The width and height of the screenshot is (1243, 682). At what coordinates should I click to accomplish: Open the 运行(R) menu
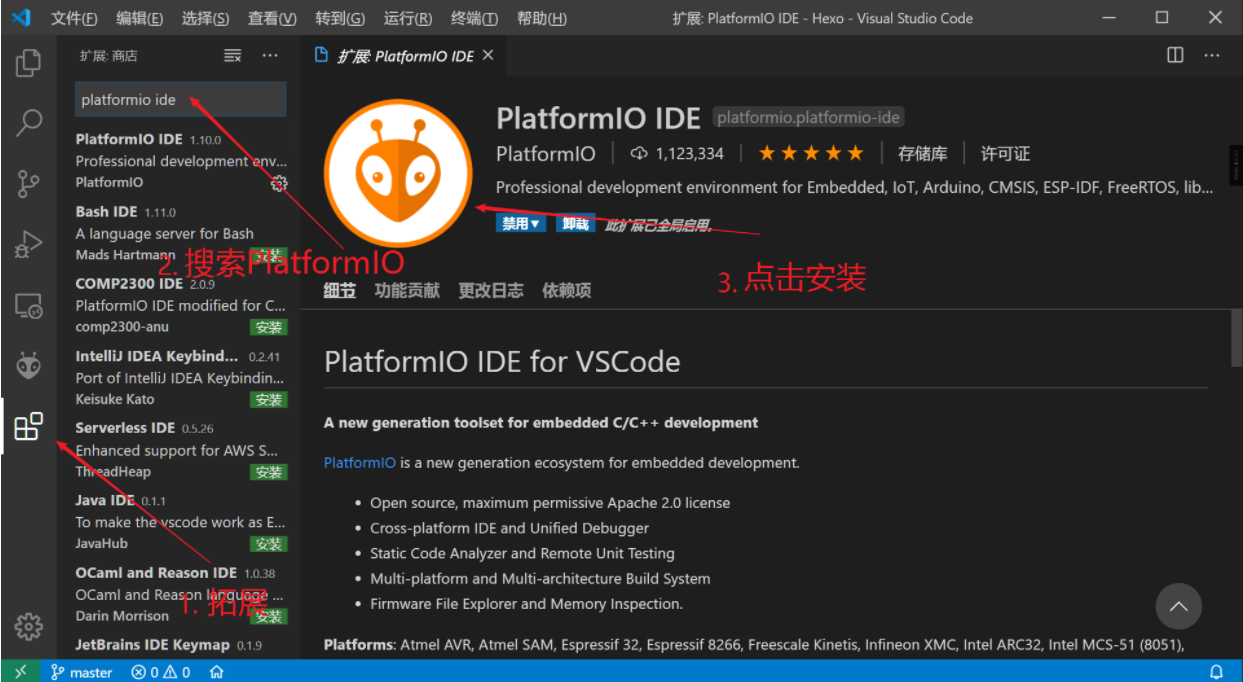(x=408, y=18)
